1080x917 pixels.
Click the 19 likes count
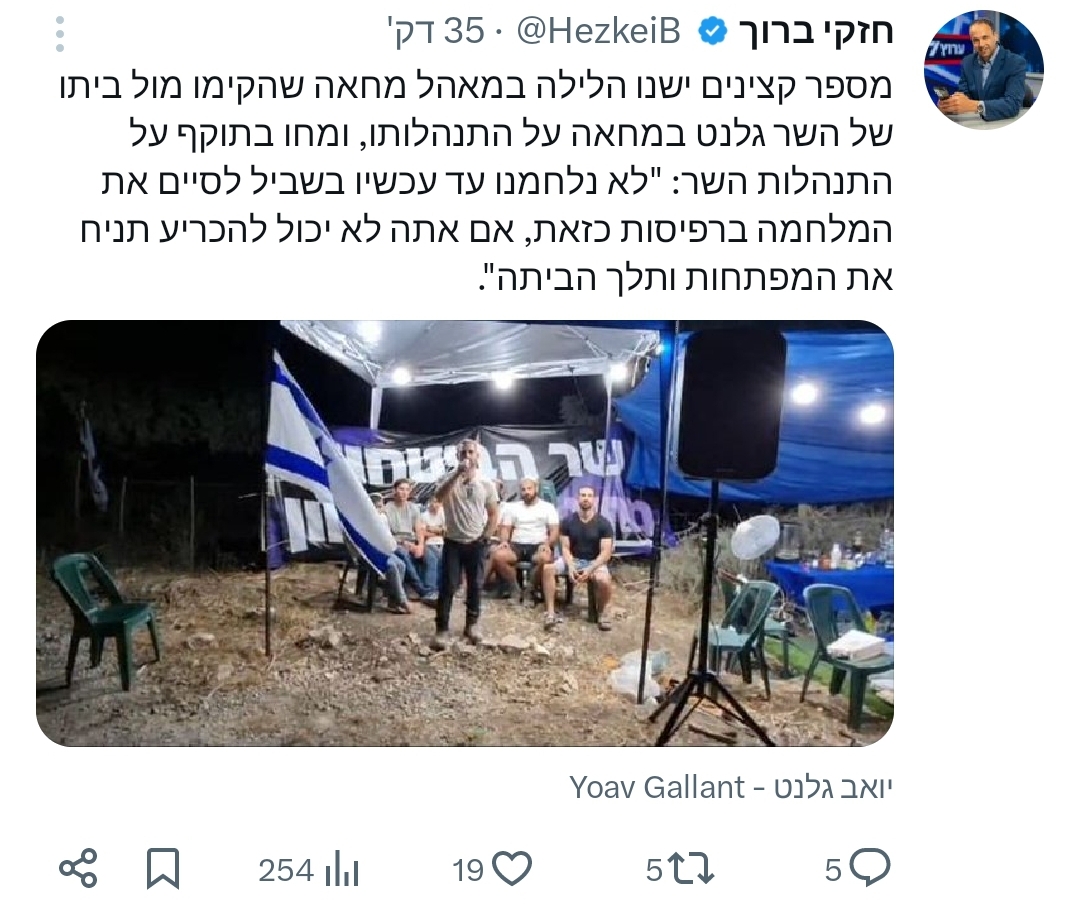coord(468,870)
